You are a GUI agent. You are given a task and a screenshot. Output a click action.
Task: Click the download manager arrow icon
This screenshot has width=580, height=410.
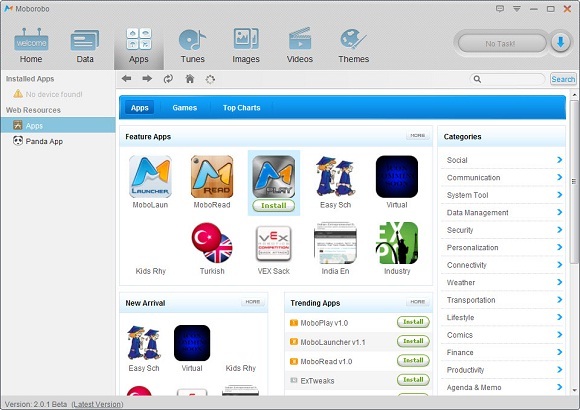pyautogui.click(x=560, y=43)
